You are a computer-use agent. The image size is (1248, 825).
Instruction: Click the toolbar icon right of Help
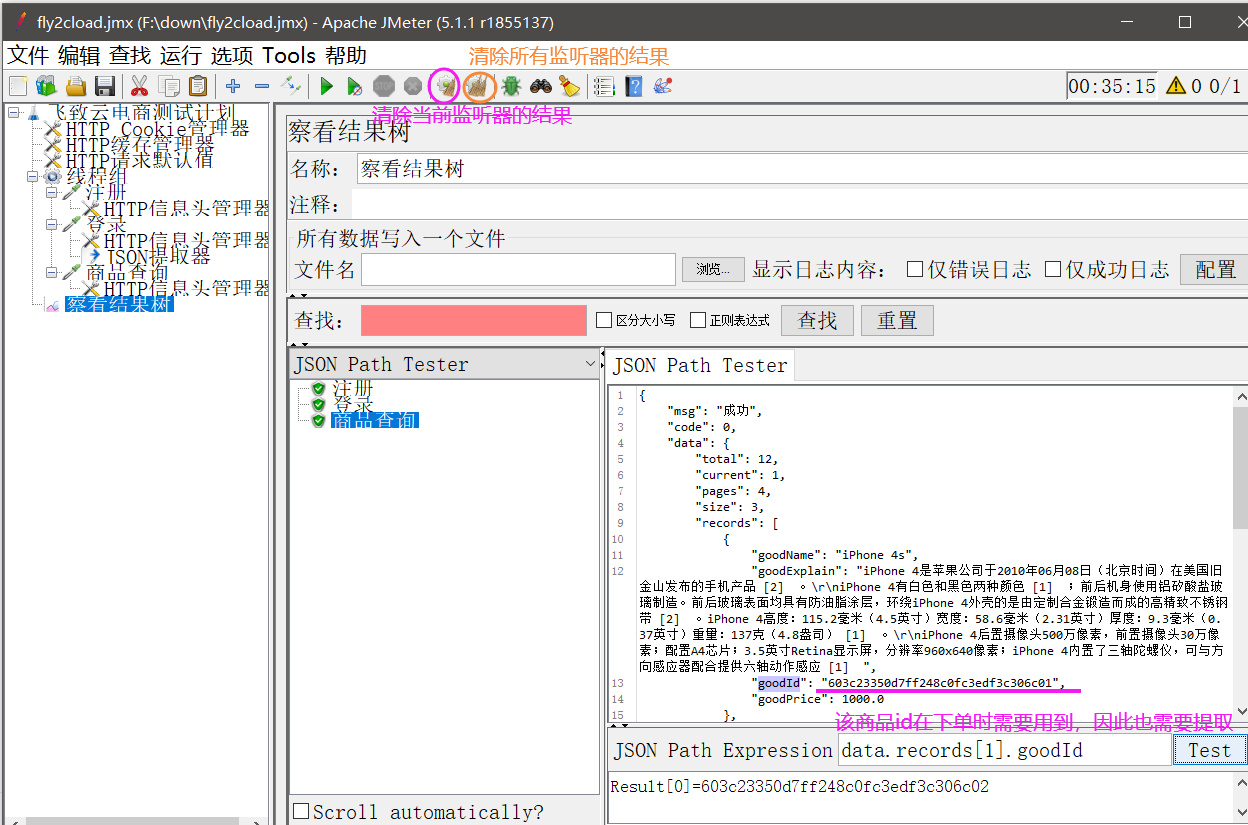tap(662, 86)
